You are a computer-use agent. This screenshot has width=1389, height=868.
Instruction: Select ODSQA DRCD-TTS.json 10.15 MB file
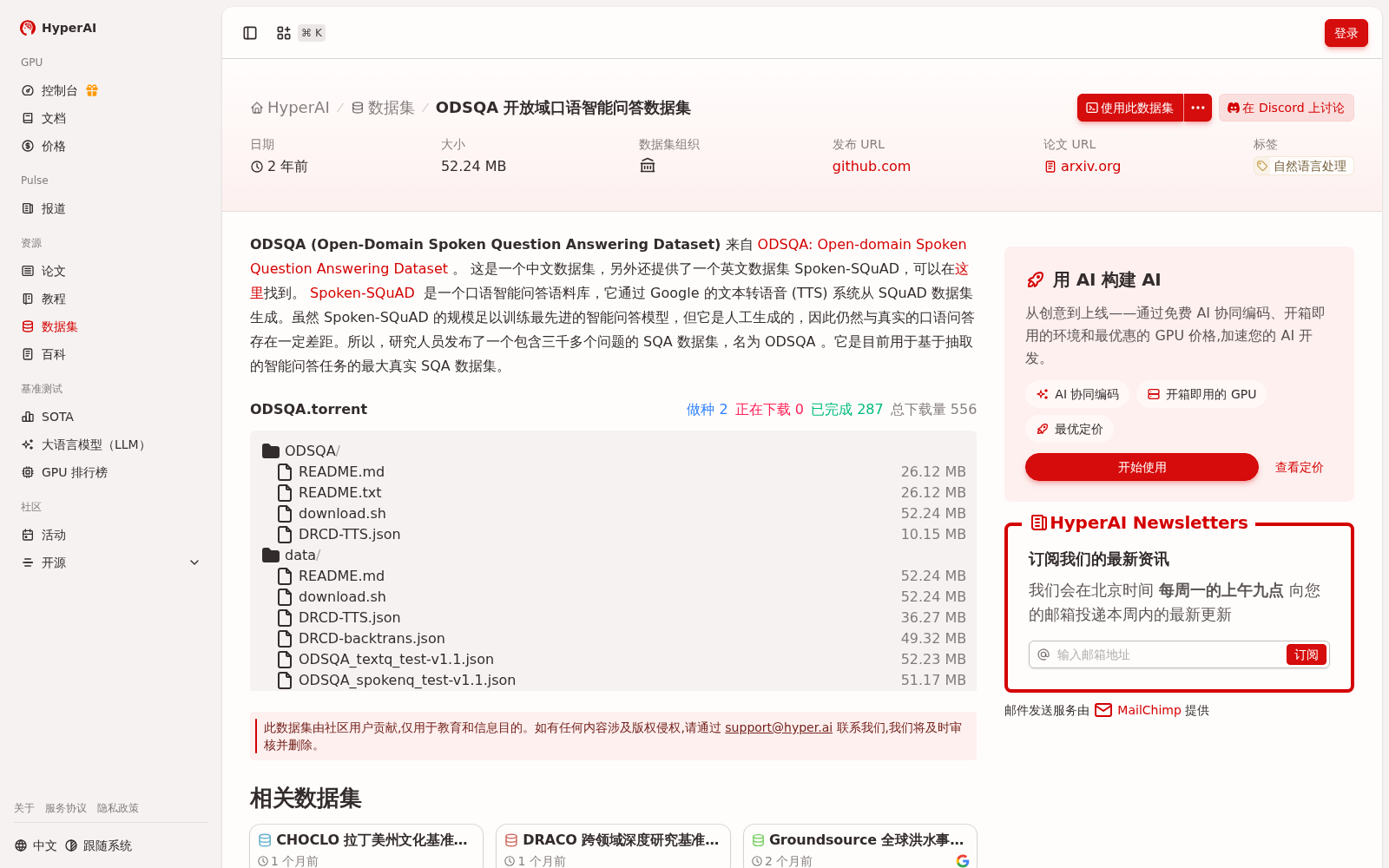tap(613, 534)
